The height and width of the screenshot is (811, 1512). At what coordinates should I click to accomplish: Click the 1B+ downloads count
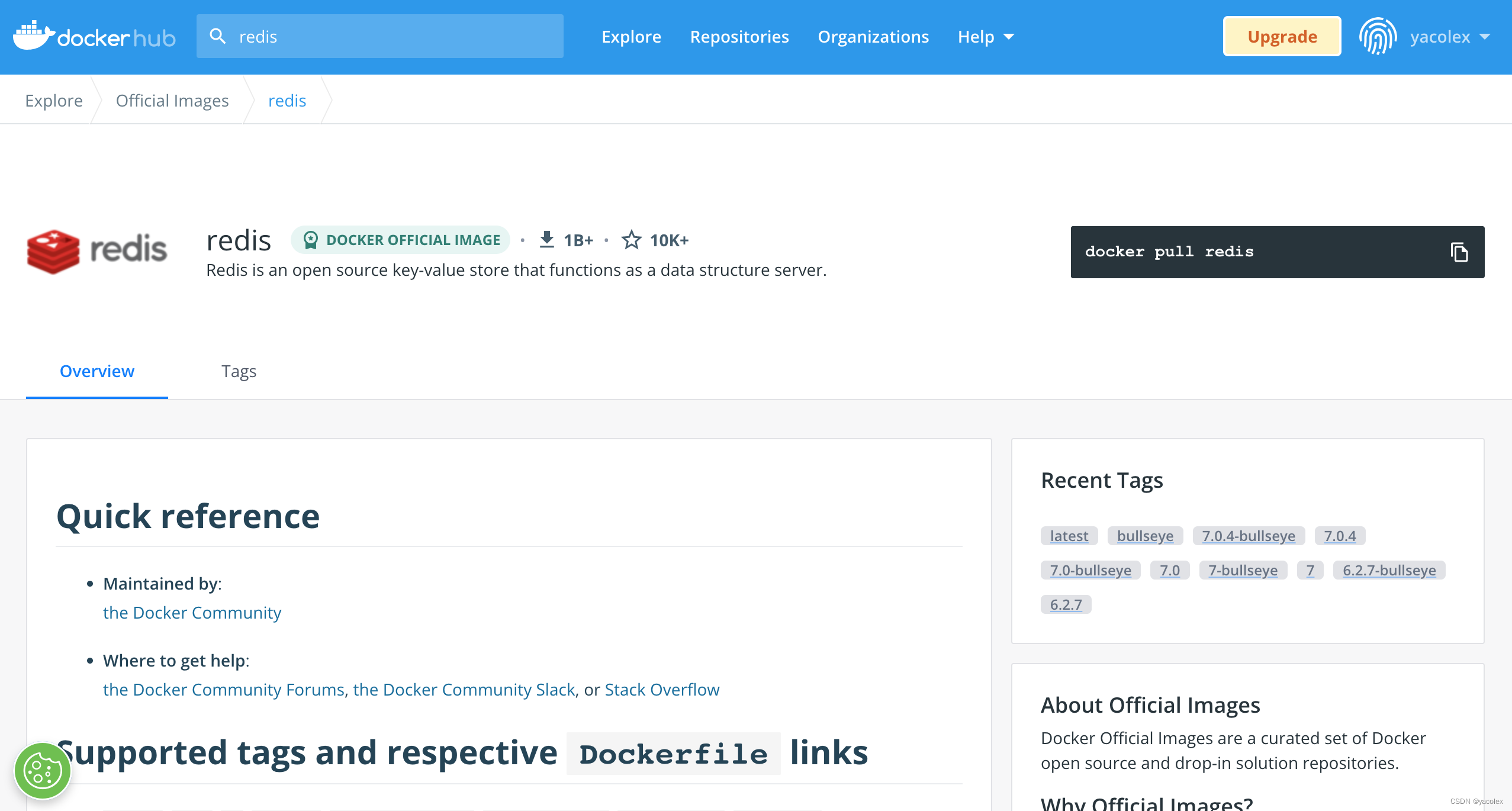tap(578, 240)
